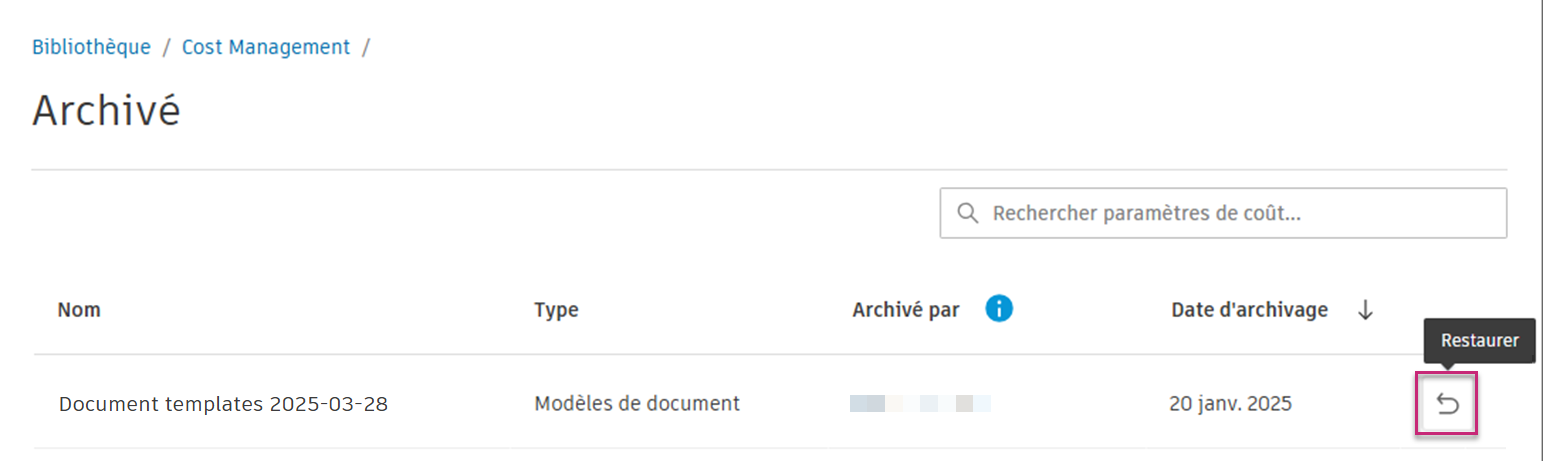Click the Modèles de document type cell
The height and width of the screenshot is (461, 1543).
tap(637, 404)
